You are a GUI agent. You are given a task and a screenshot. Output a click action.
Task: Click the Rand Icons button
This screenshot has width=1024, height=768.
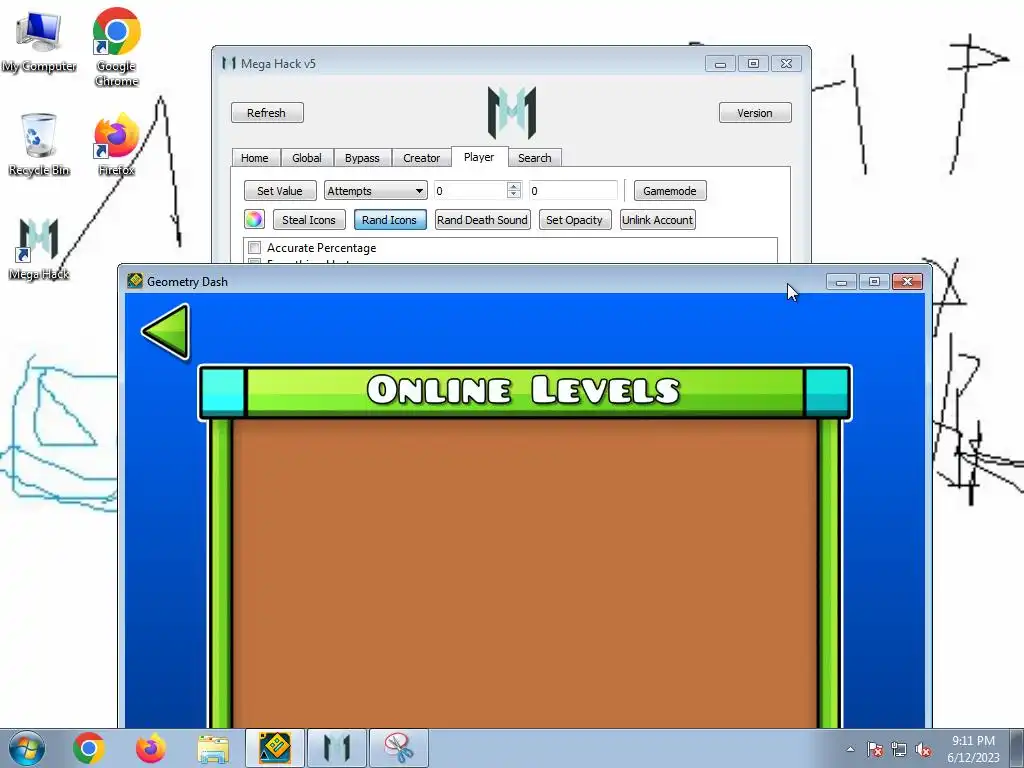pos(389,220)
